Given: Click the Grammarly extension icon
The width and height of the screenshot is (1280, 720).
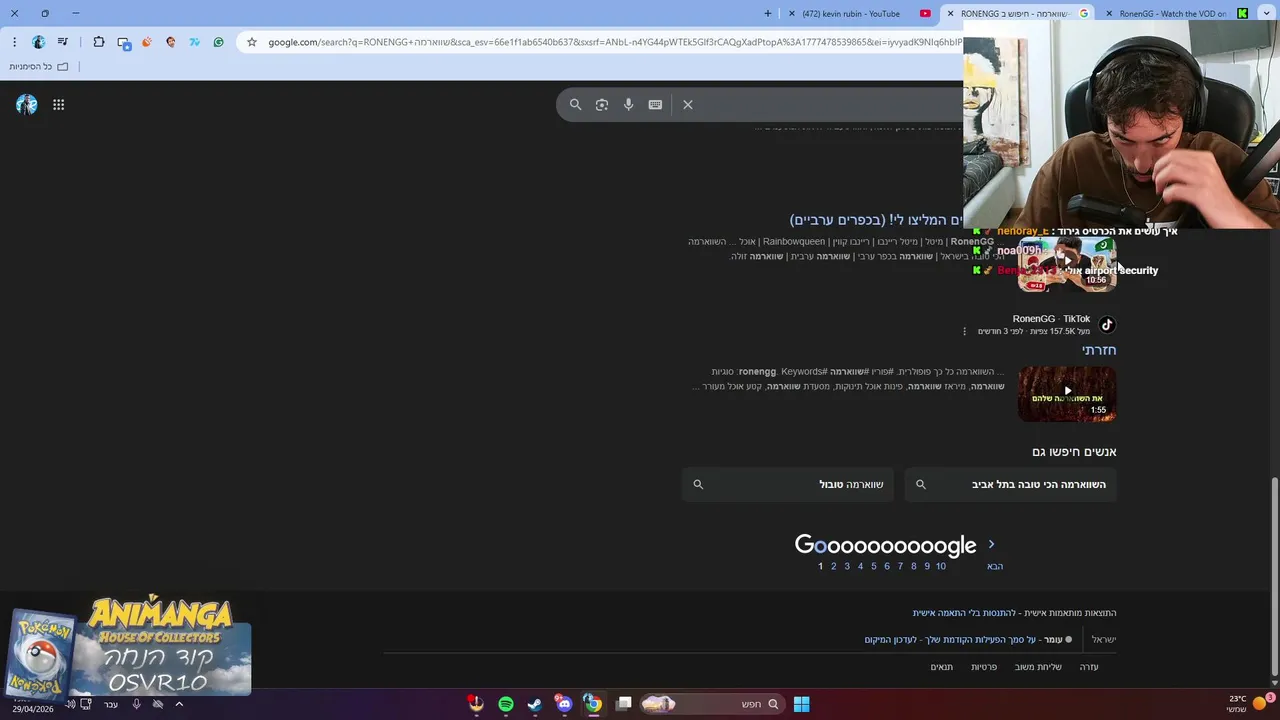Looking at the screenshot, I should point(218,42).
